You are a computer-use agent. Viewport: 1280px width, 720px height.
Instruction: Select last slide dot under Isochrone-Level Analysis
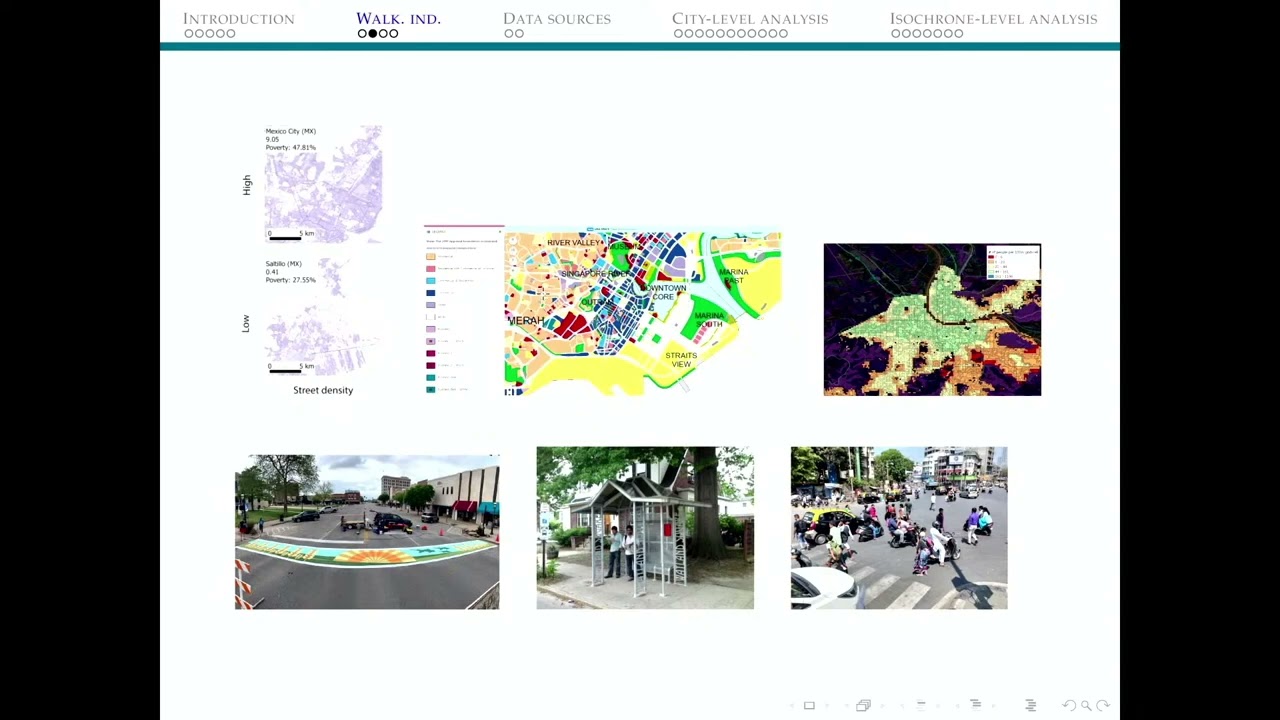958,34
